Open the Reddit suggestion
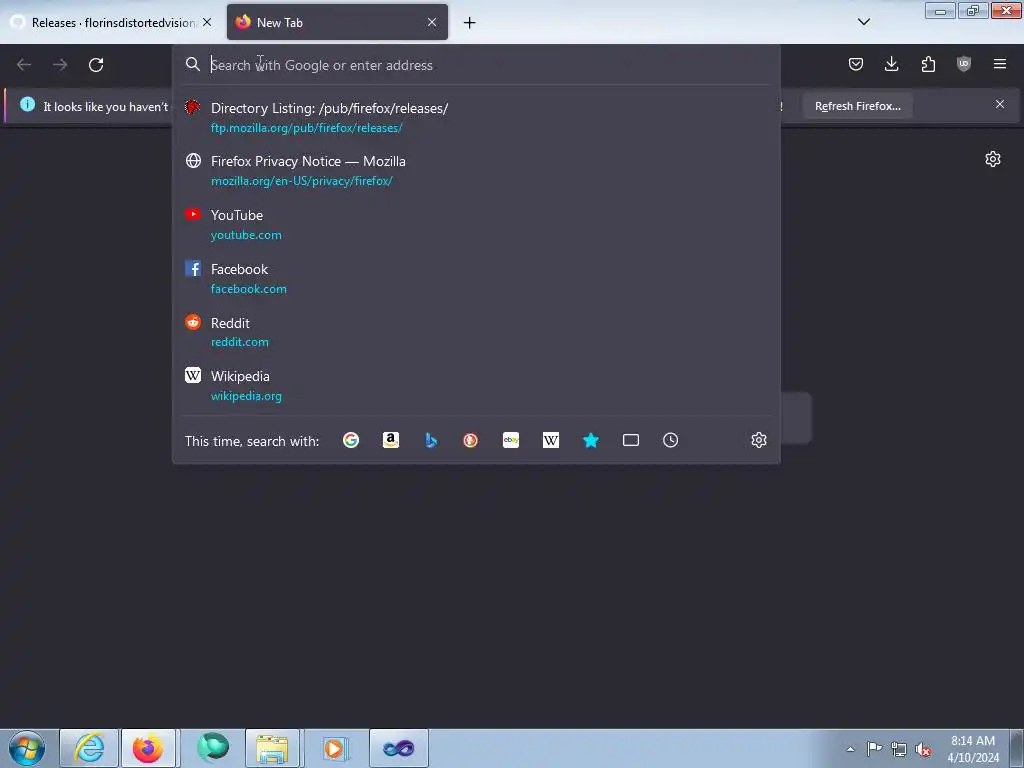Viewport: 1024px width, 768px height. 476,332
